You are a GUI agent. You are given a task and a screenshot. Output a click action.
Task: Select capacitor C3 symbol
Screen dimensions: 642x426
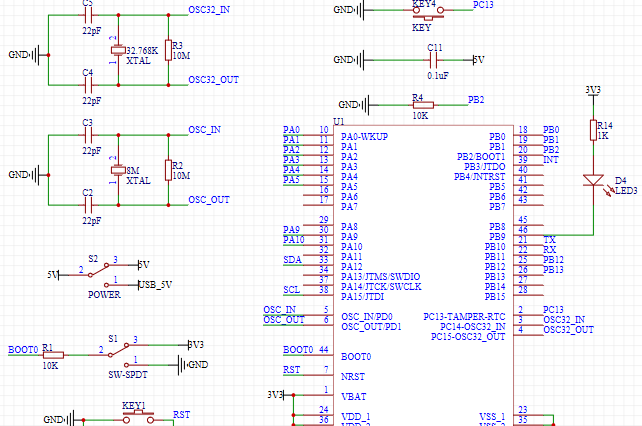pyautogui.click(x=88, y=135)
